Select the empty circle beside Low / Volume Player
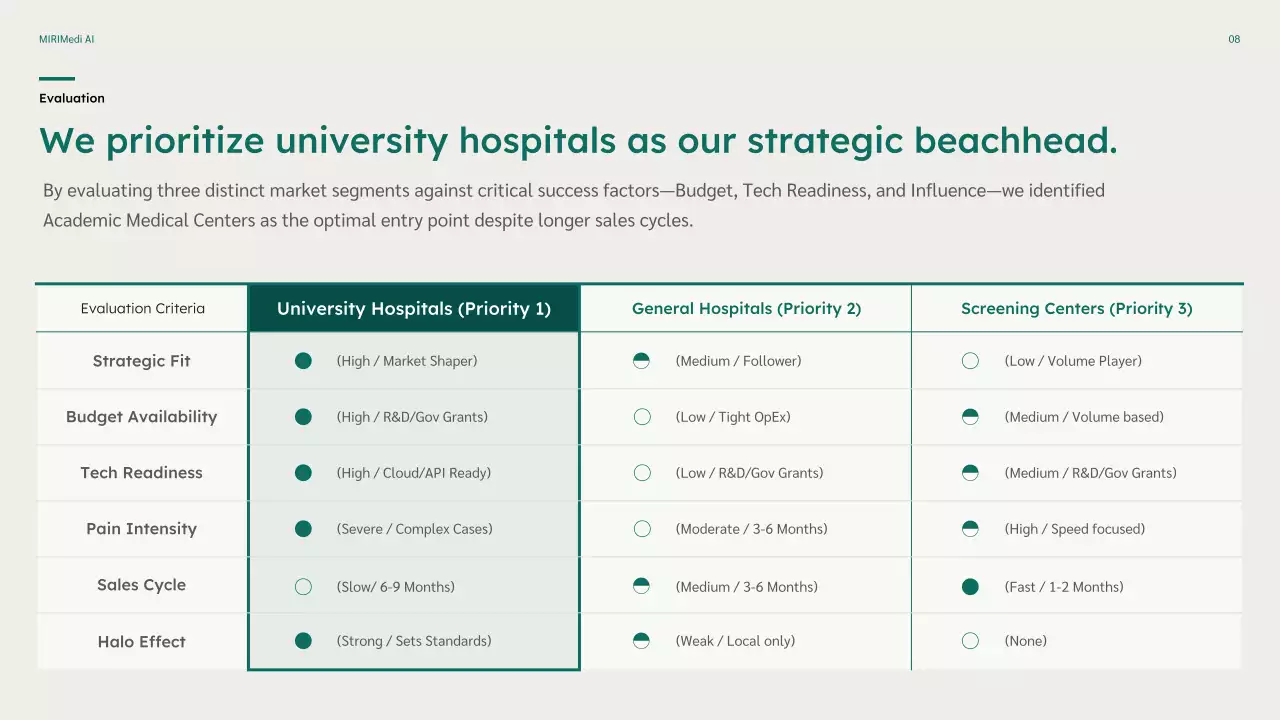Screen dimensions: 1280x720 [x=970, y=361]
